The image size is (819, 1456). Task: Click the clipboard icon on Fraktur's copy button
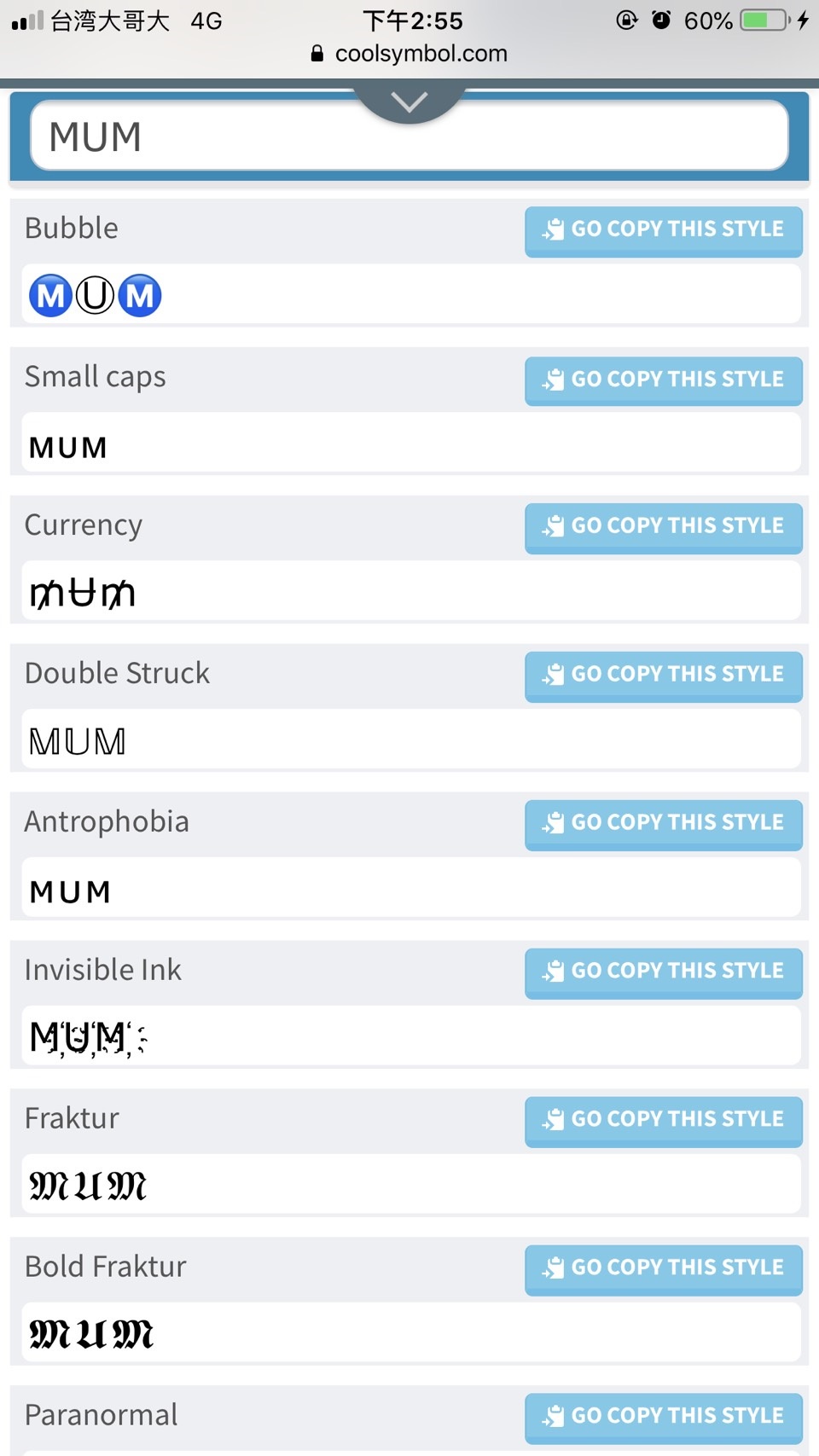[553, 1119]
